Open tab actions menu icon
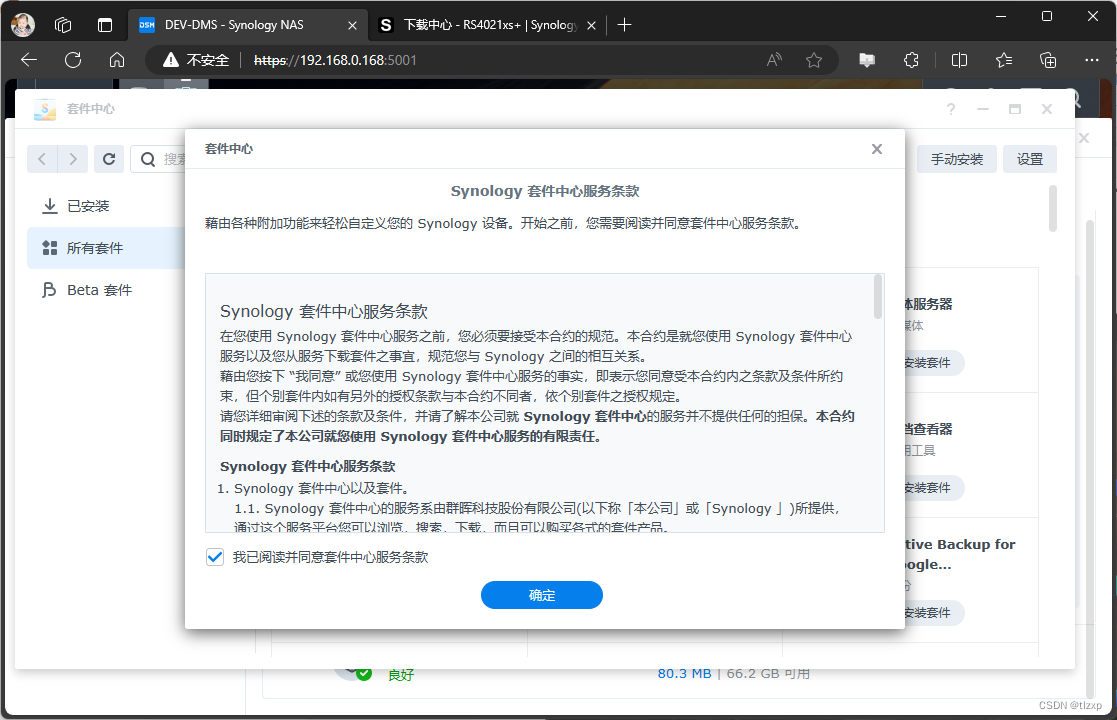This screenshot has width=1117, height=720. (x=105, y=25)
